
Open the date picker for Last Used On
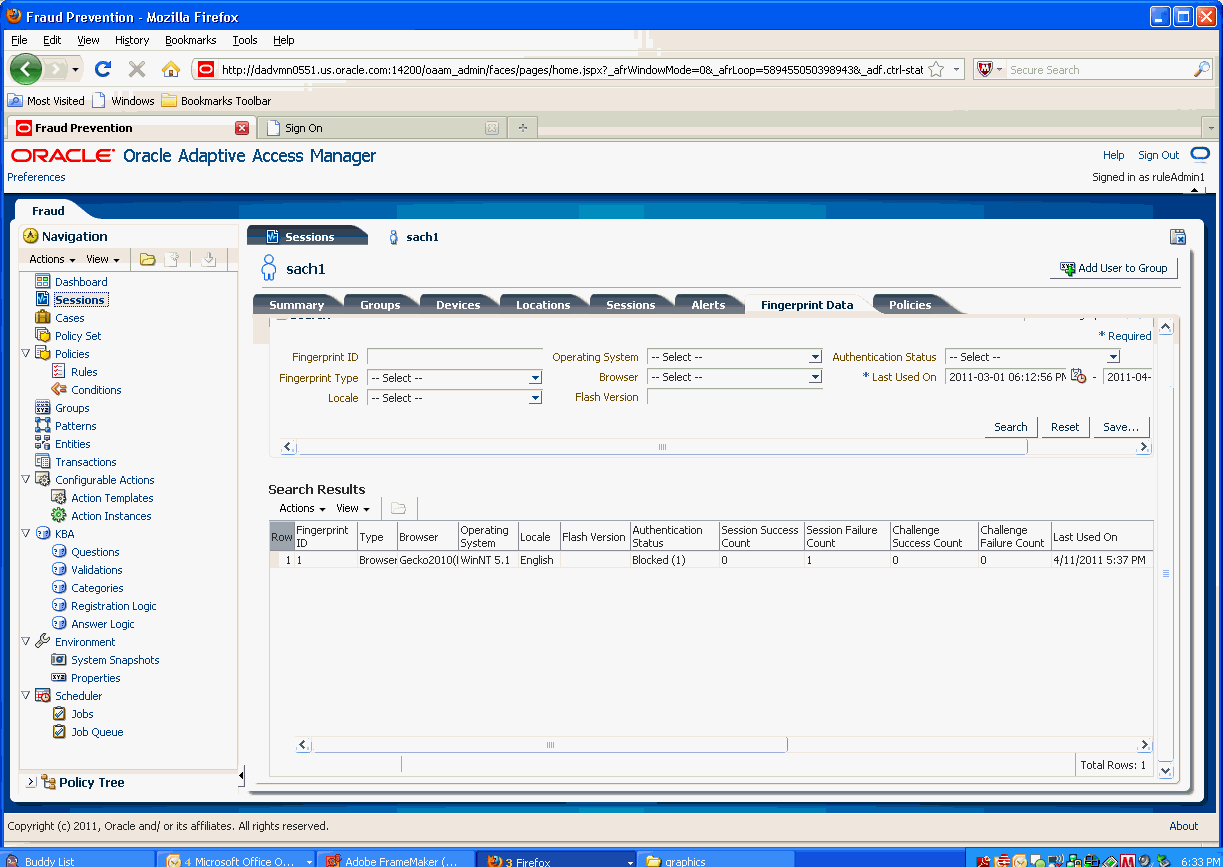point(1080,375)
